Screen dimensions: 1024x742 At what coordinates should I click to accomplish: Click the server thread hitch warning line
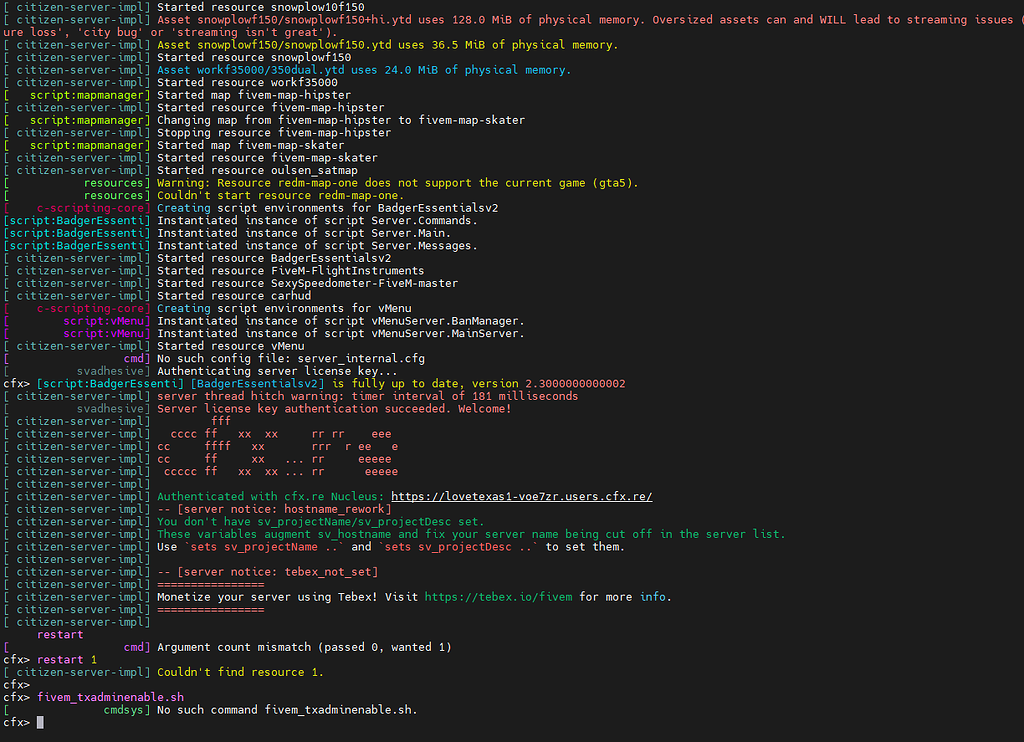pos(367,396)
